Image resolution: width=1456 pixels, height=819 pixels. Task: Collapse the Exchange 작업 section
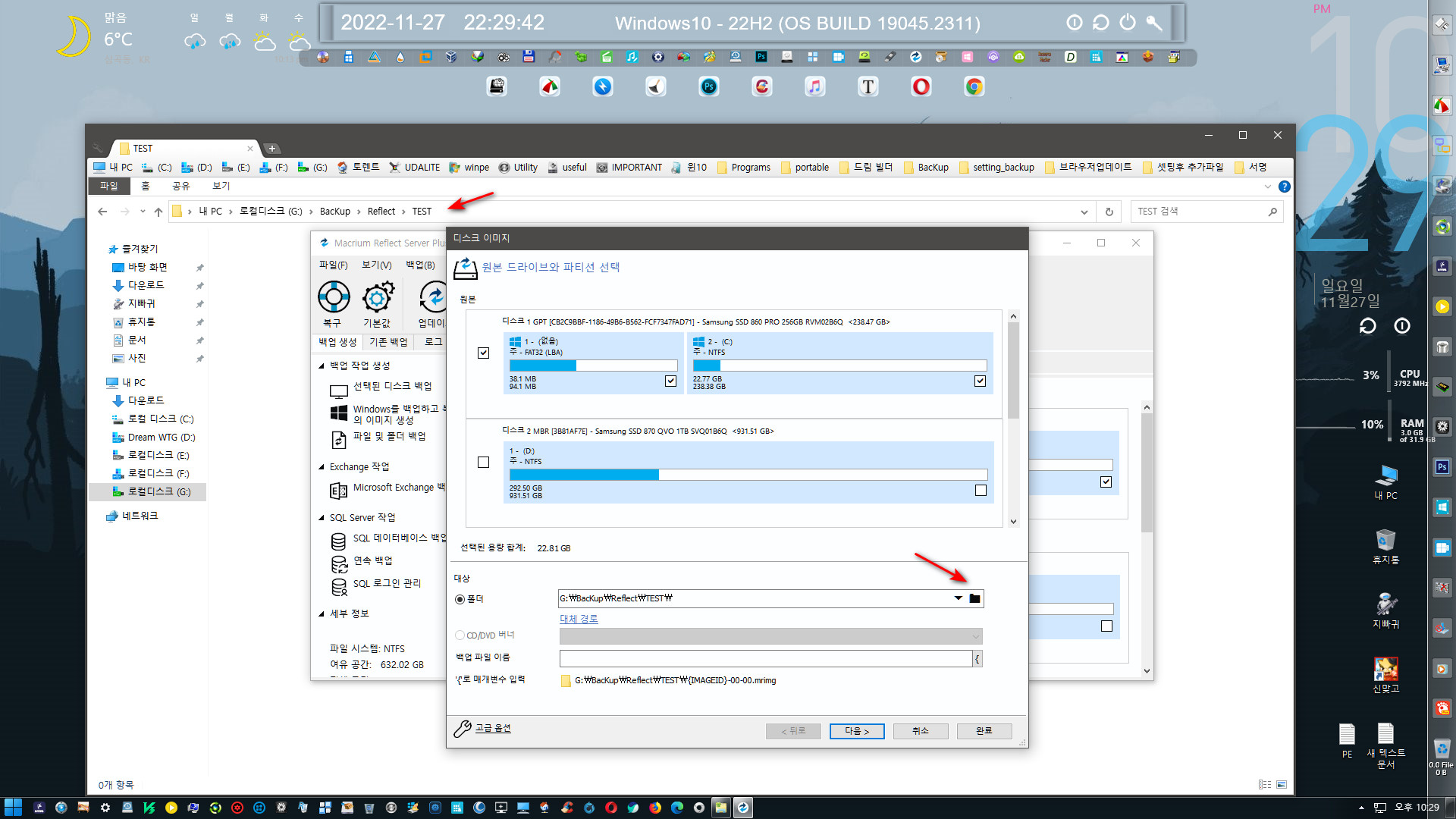pyautogui.click(x=321, y=467)
